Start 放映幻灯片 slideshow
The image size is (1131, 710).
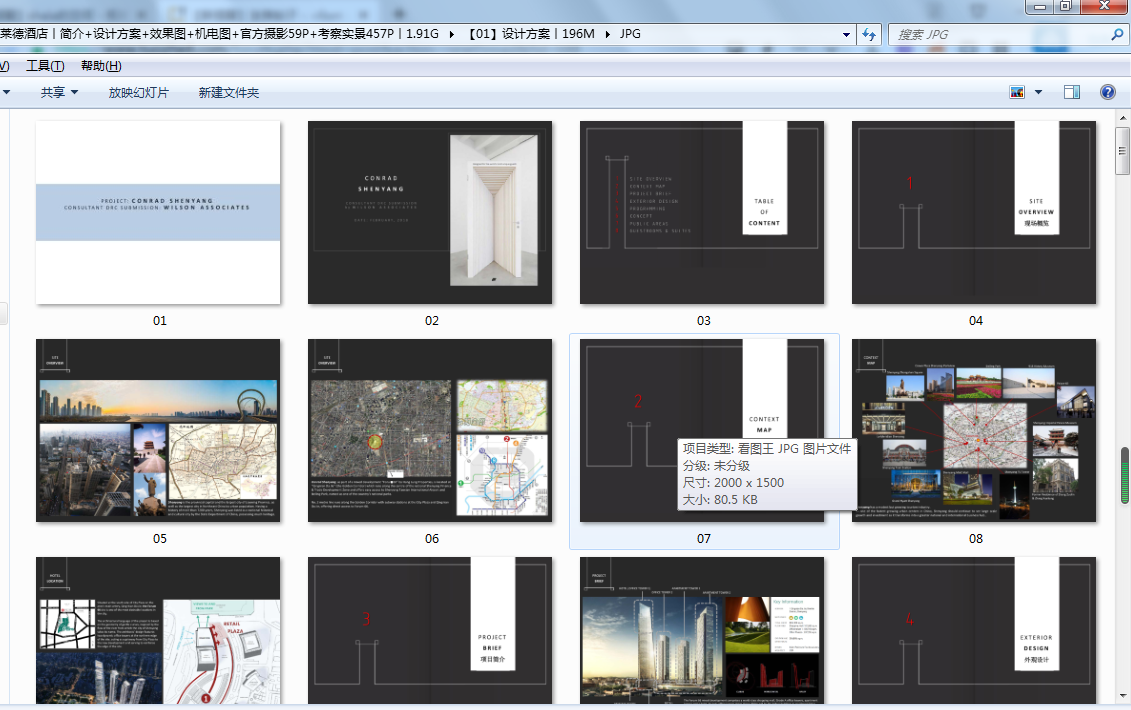tap(138, 92)
